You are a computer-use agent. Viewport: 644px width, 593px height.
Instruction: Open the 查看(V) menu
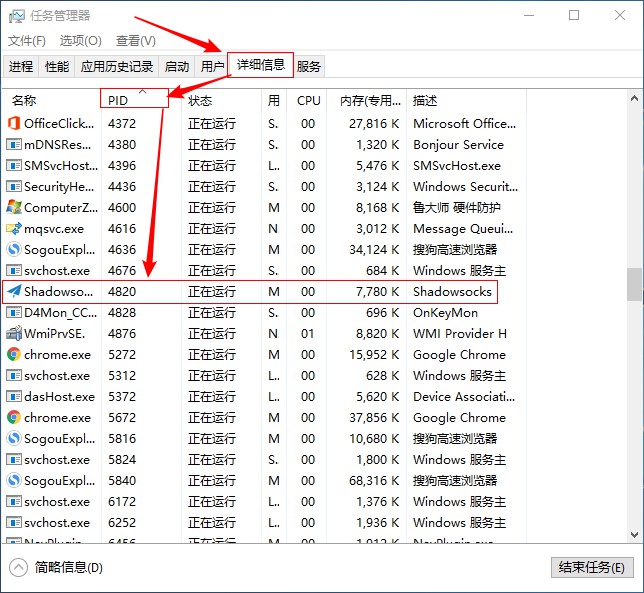pyautogui.click(x=135, y=41)
